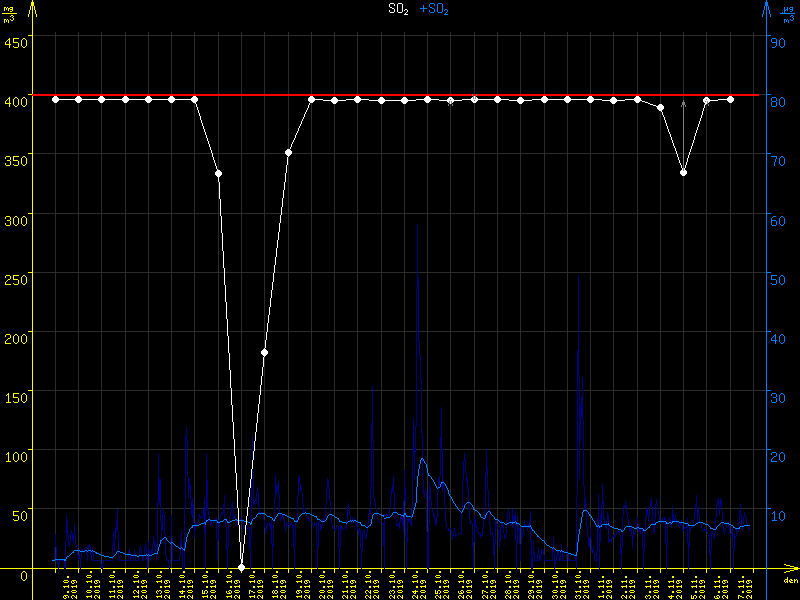Click the tallest blue spike near 24.10.

click(x=417, y=225)
